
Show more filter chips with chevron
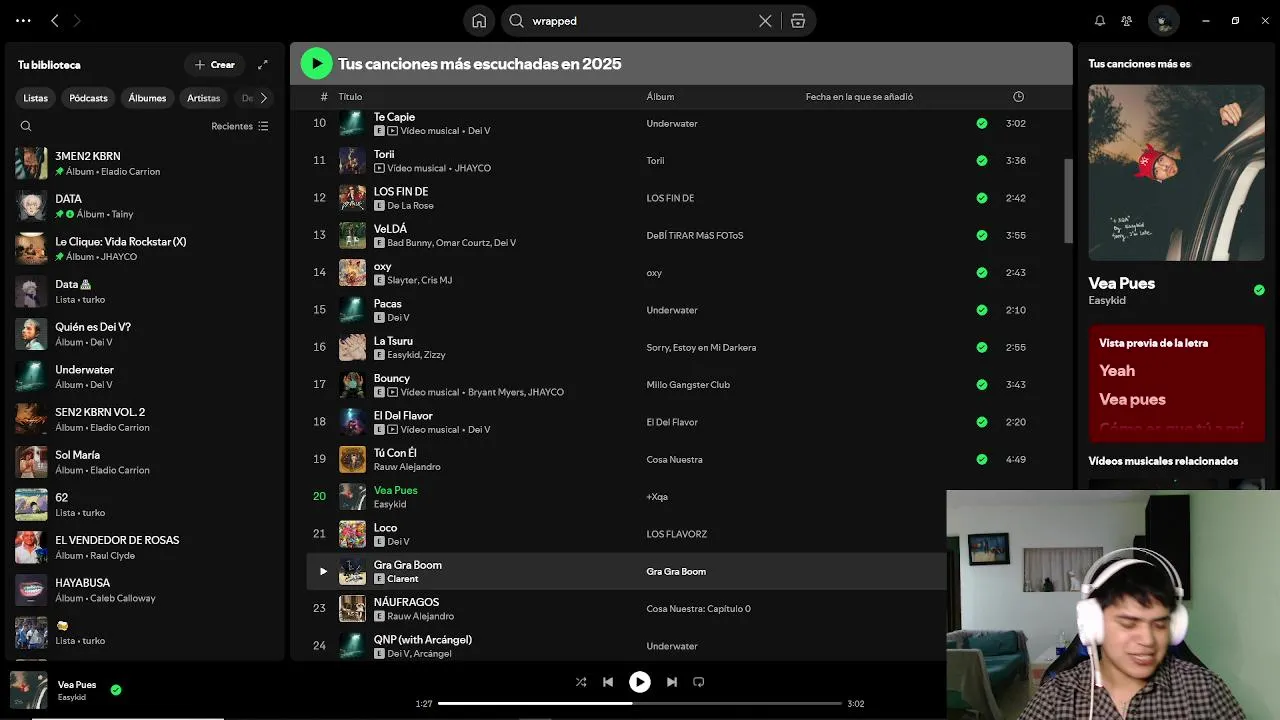point(263,98)
